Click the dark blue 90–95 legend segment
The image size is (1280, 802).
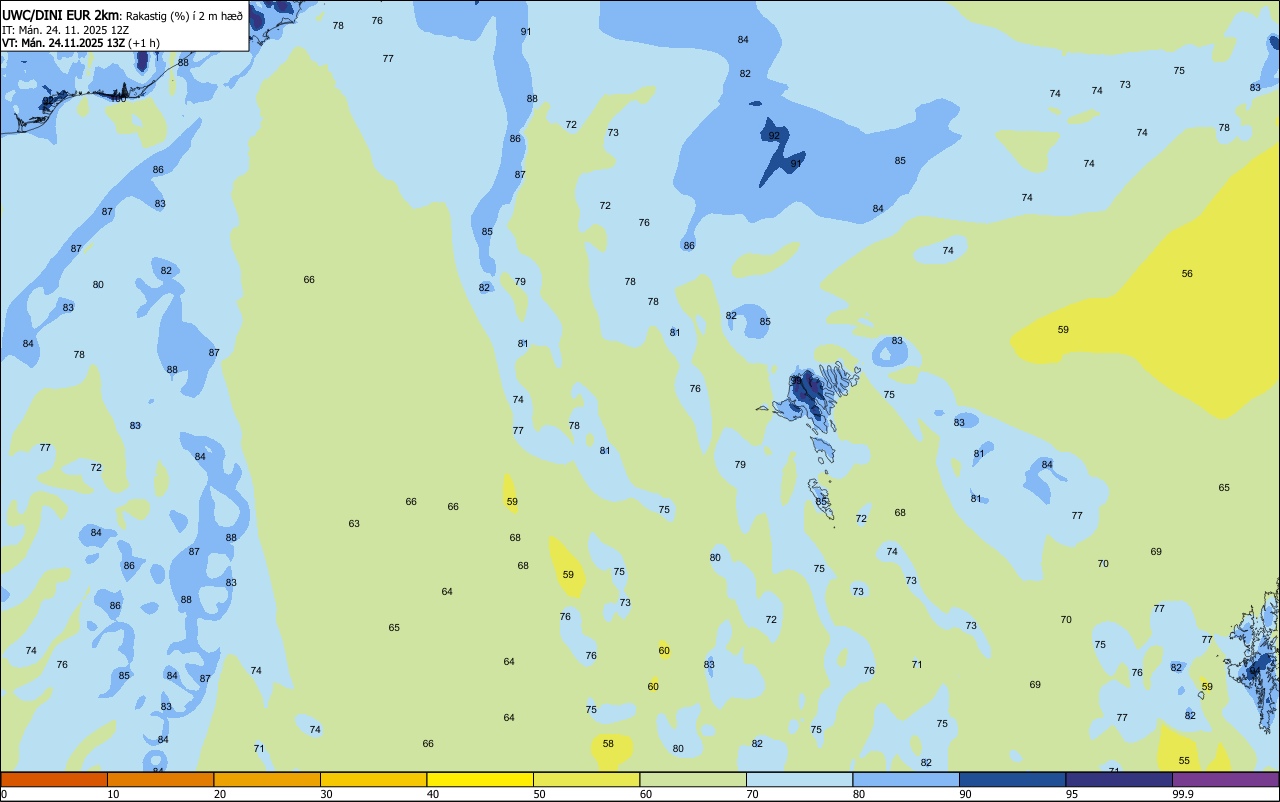tap(1012, 779)
